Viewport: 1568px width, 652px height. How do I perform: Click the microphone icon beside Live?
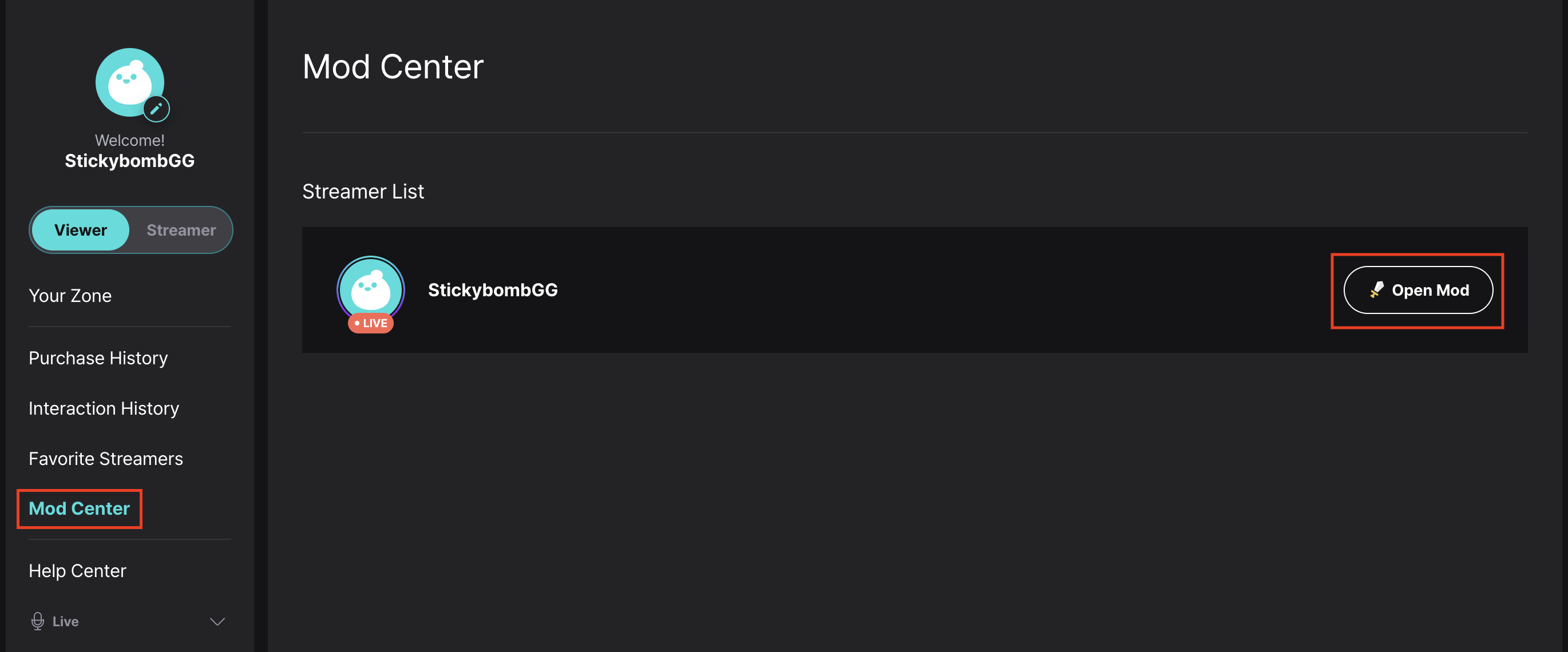(x=38, y=621)
